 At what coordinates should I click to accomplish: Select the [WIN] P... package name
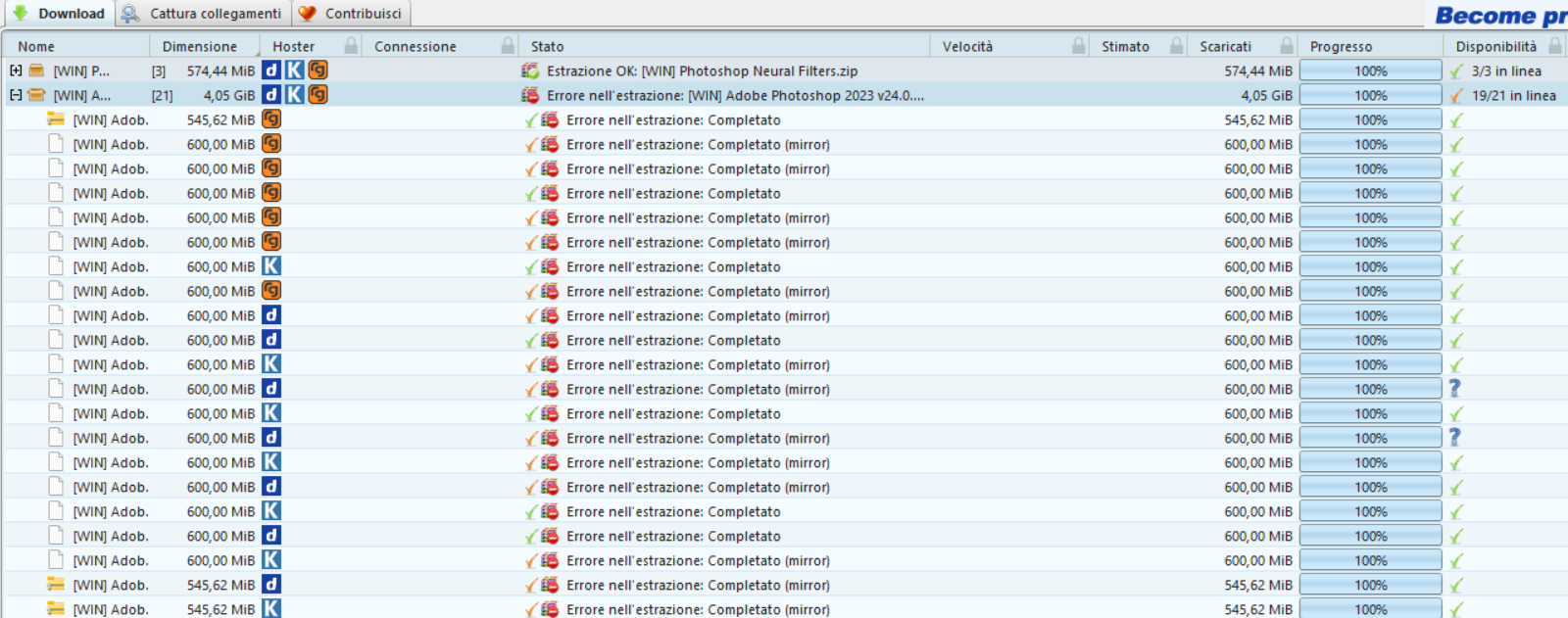pyautogui.click(x=81, y=71)
